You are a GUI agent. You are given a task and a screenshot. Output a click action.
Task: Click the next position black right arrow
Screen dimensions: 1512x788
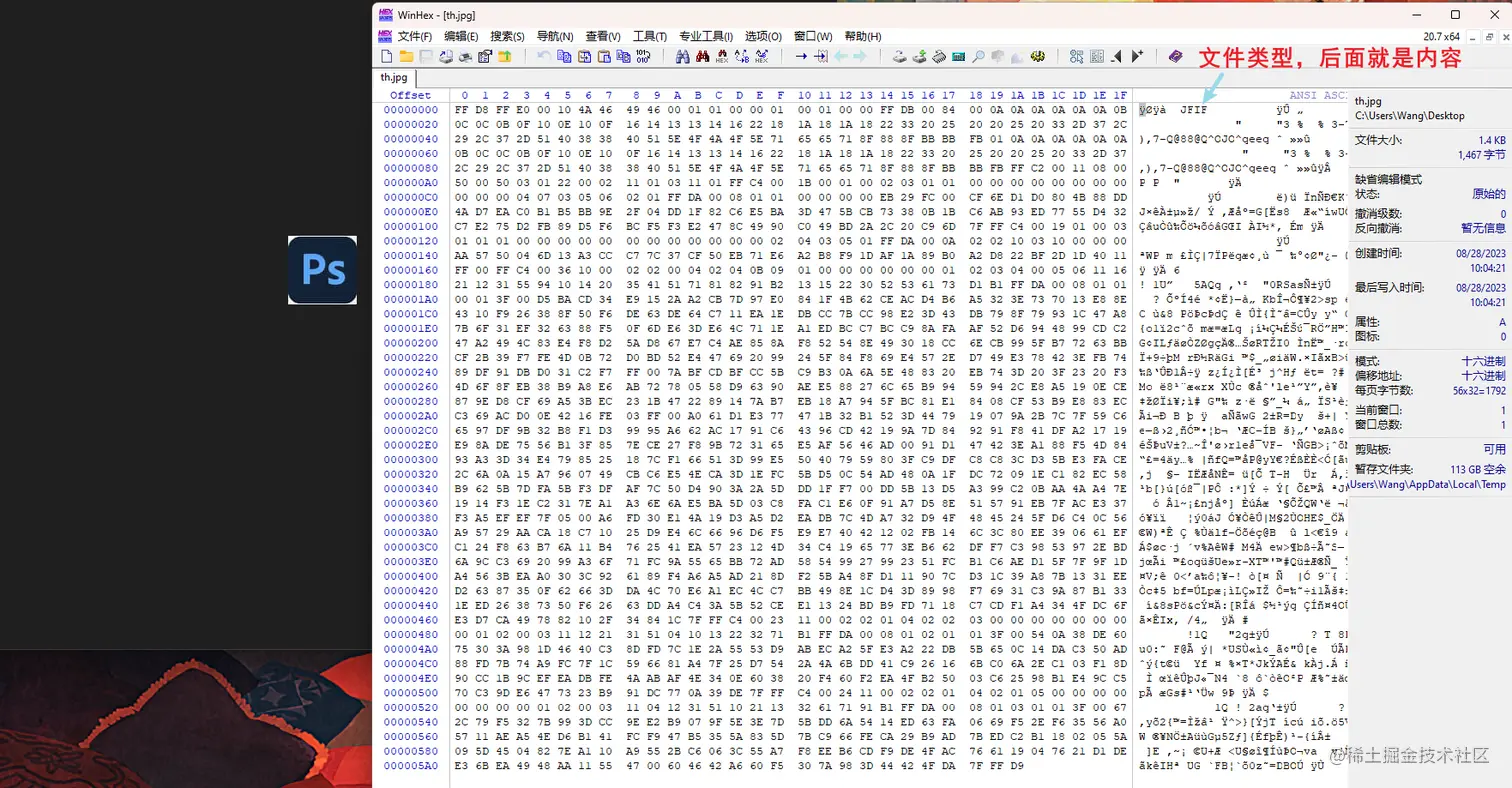(1137, 56)
